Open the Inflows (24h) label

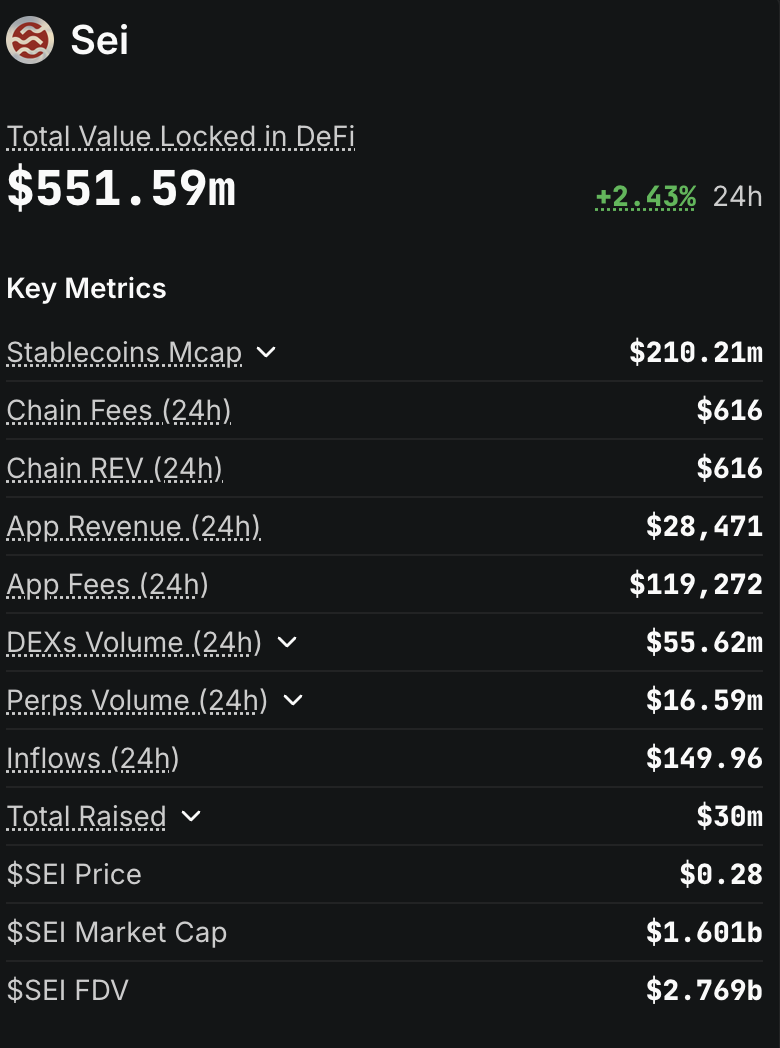point(93,759)
